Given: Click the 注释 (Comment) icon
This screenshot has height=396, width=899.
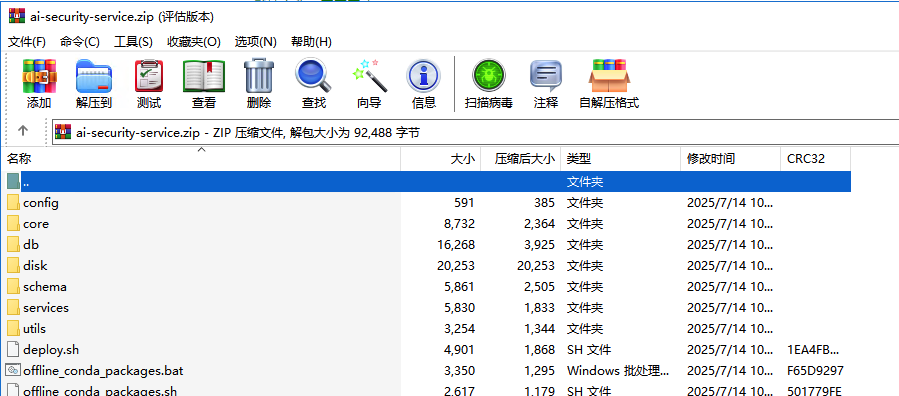Looking at the screenshot, I should point(545,76).
